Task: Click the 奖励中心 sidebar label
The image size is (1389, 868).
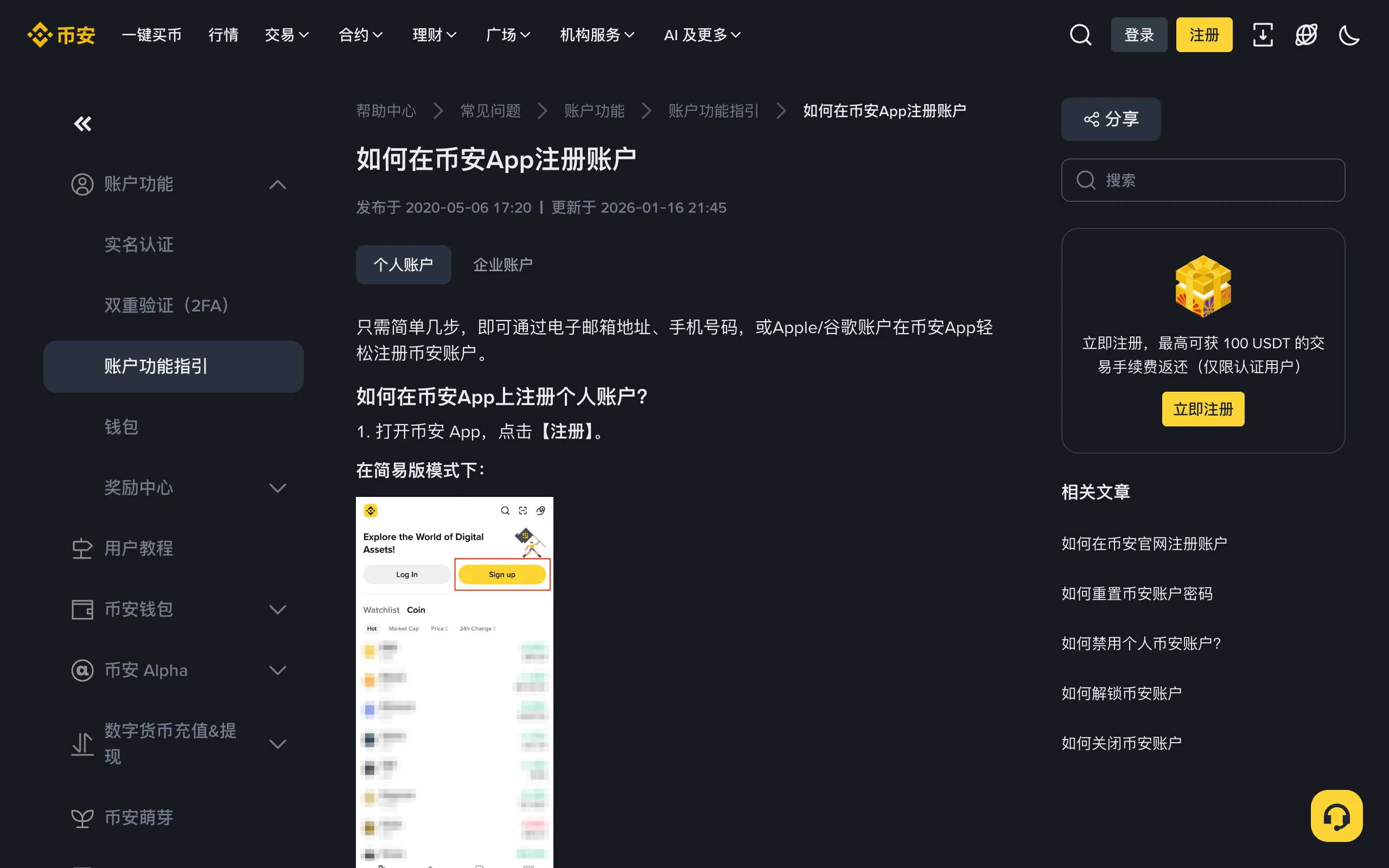Action: 139,488
